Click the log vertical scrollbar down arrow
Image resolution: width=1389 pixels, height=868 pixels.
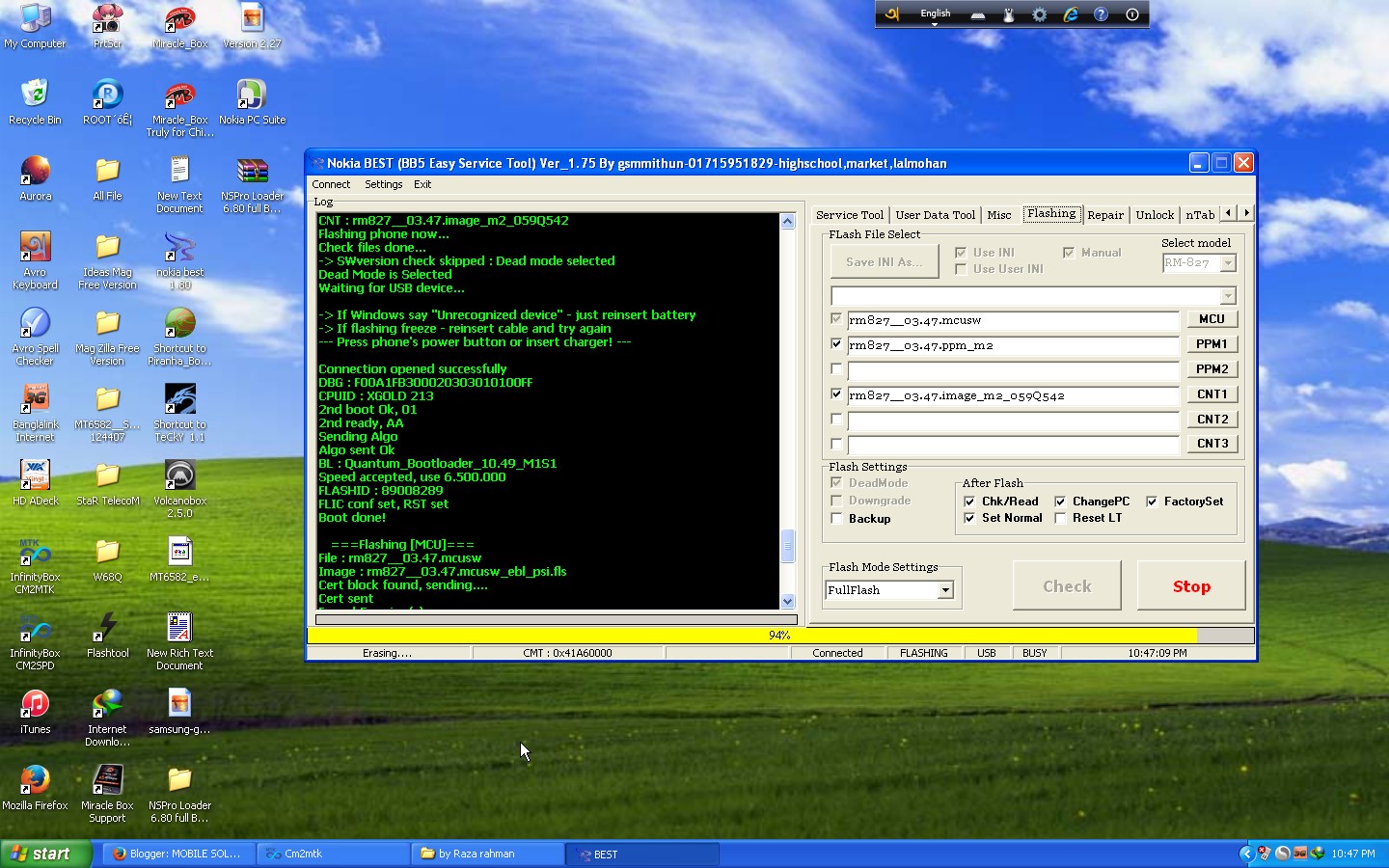[787, 602]
